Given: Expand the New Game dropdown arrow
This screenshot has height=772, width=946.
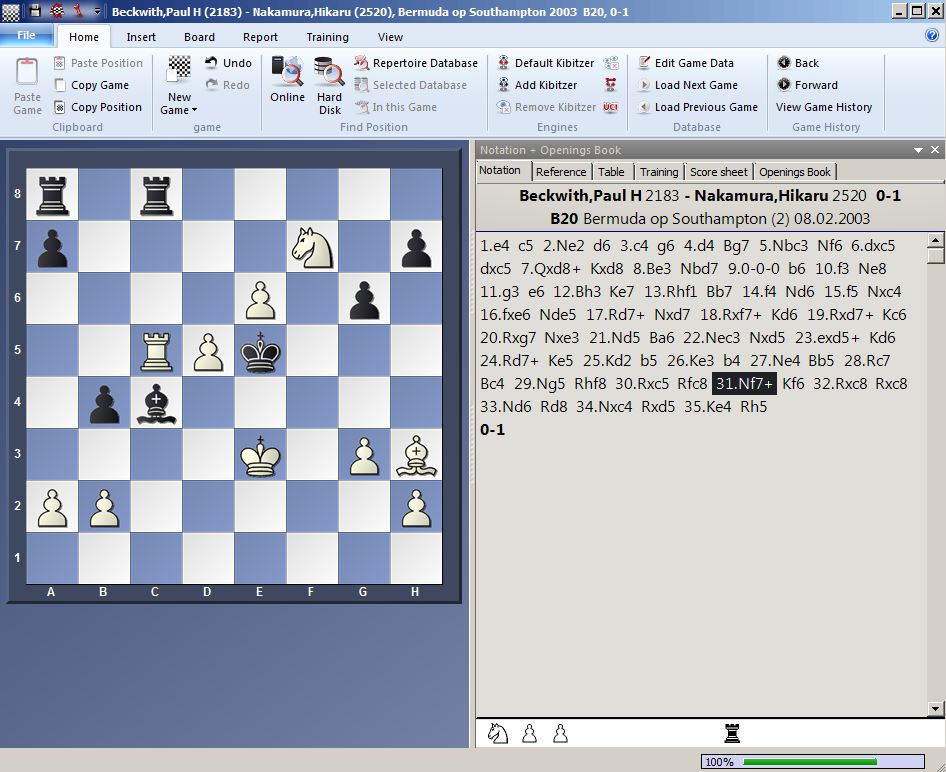Looking at the screenshot, I should pos(195,111).
